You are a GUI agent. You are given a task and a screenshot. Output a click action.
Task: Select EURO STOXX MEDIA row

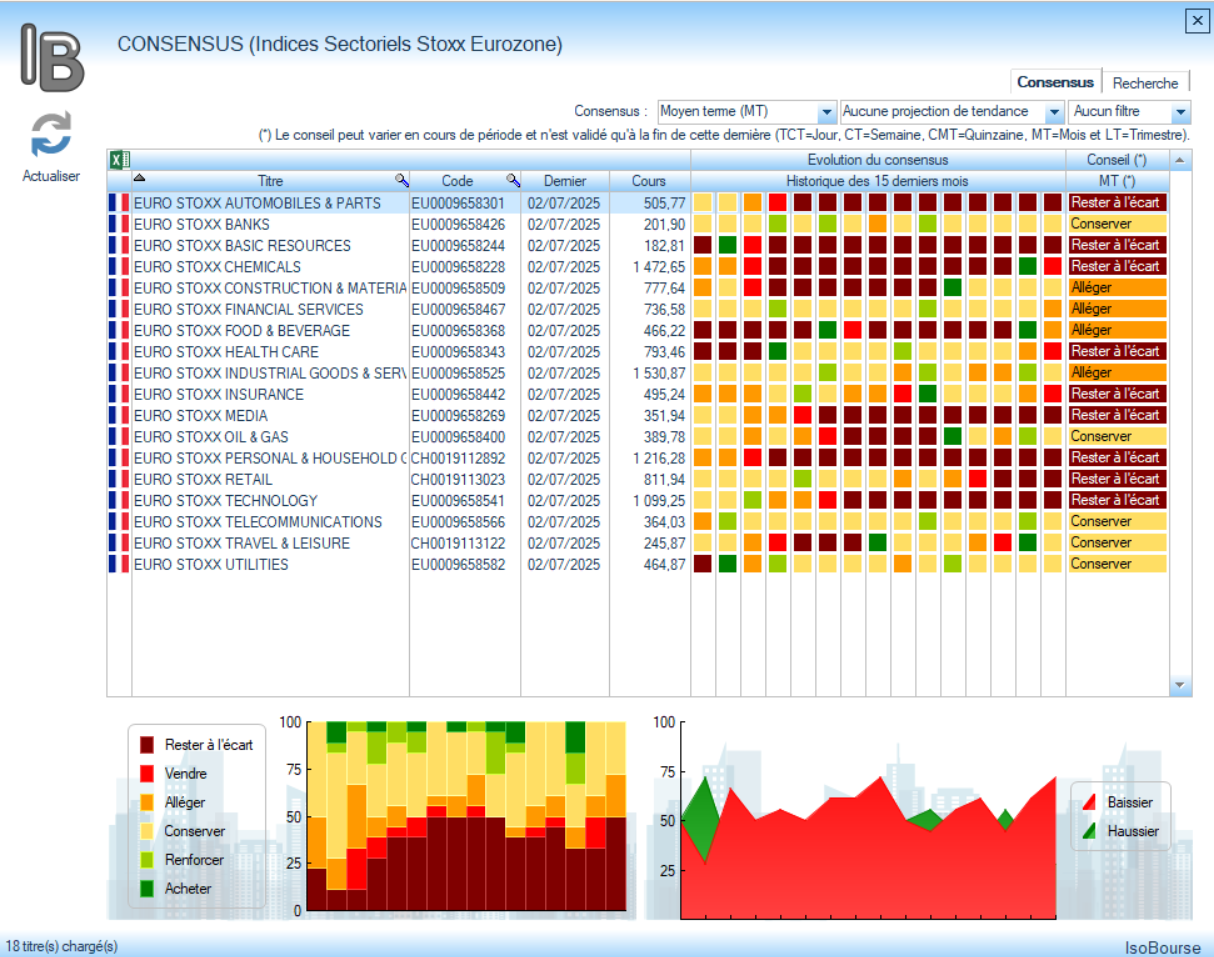click(637, 415)
